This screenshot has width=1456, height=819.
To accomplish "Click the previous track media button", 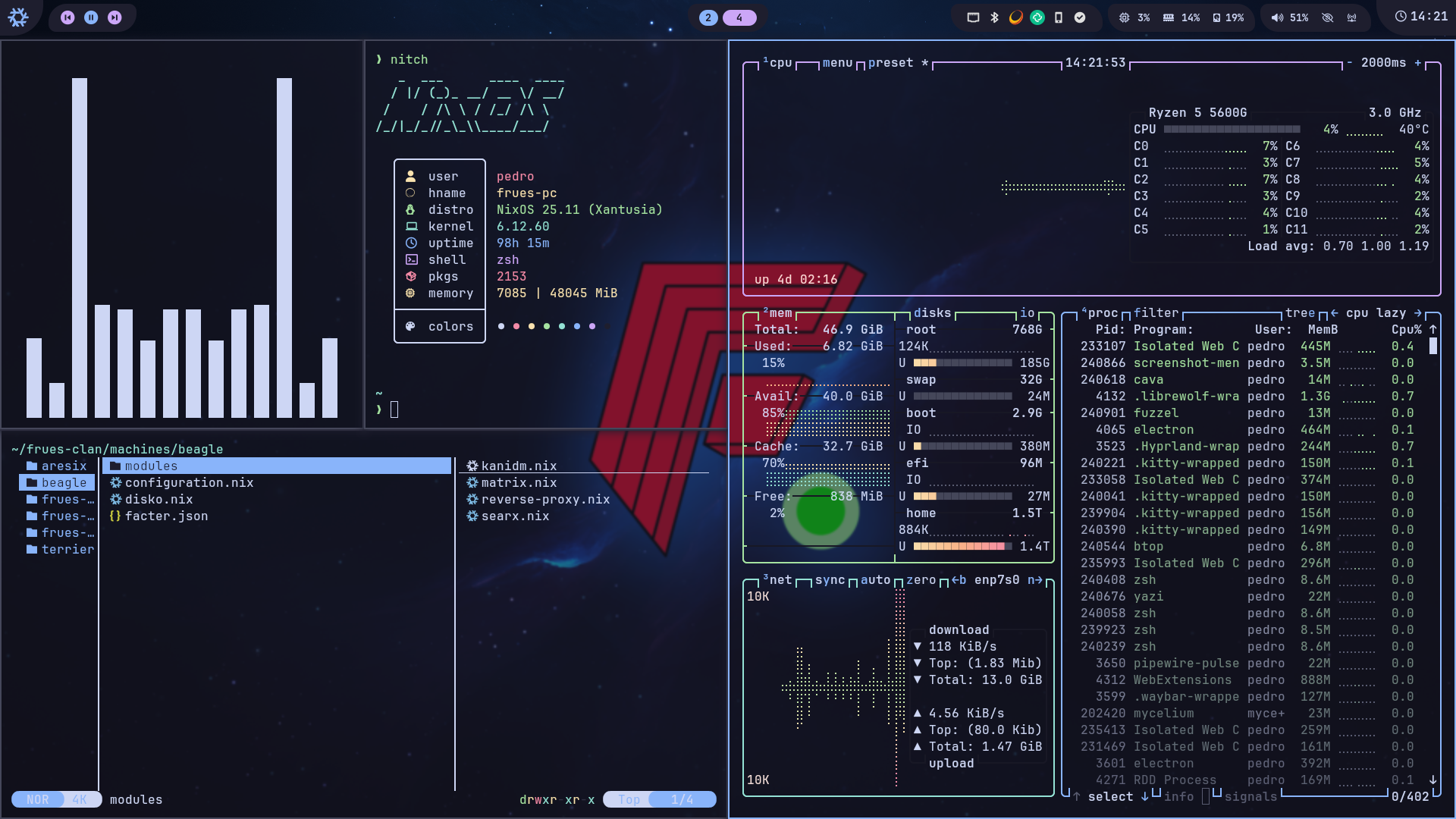I will click(67, 17).
